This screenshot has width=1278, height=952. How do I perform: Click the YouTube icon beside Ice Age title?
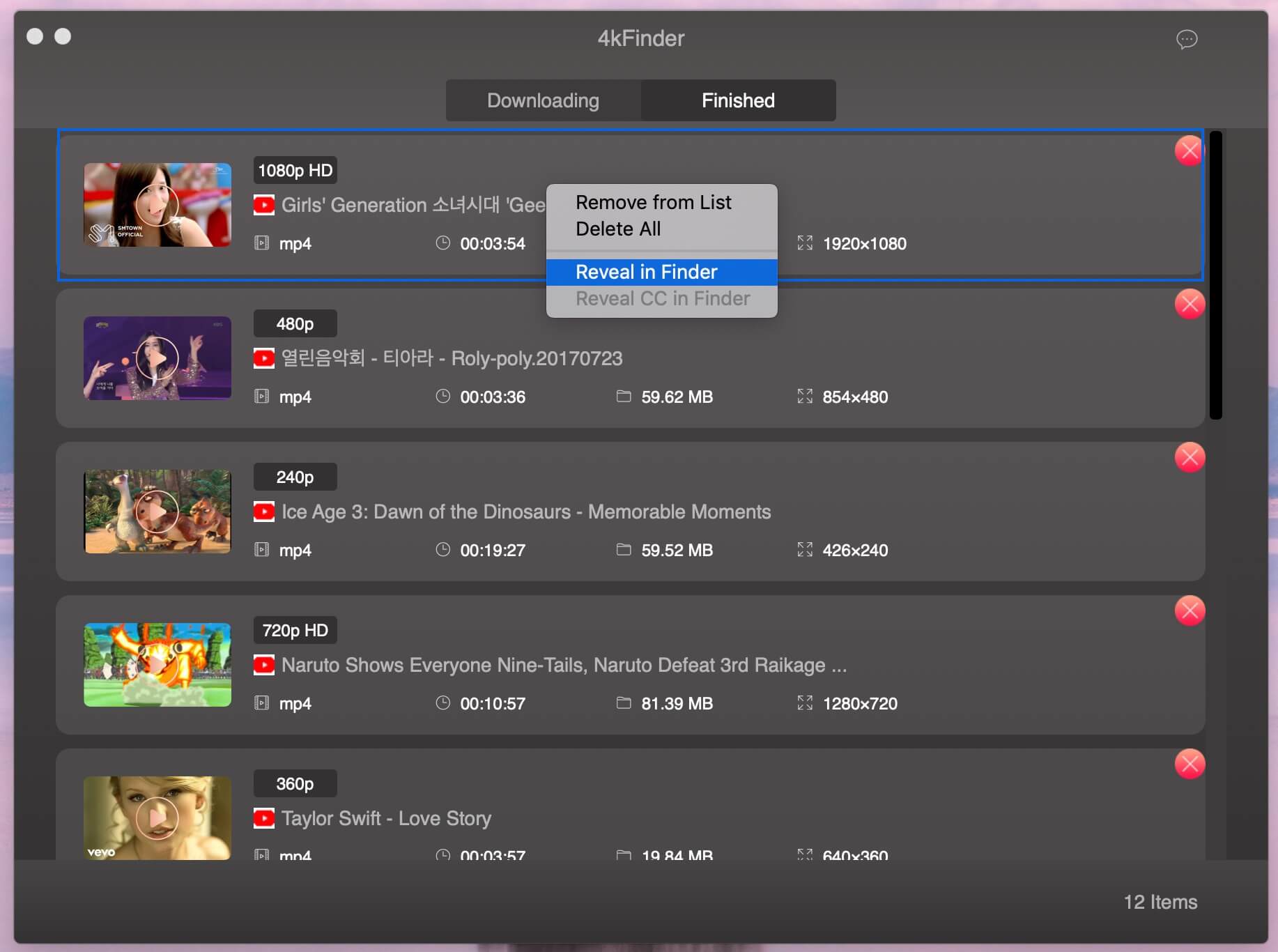coord(264,512)
